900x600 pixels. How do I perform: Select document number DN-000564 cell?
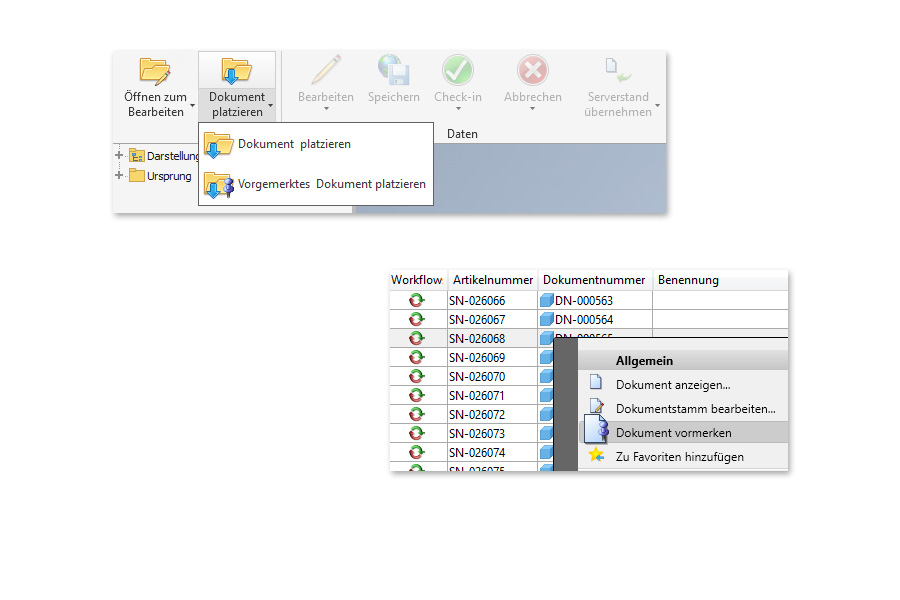[584, 319]
